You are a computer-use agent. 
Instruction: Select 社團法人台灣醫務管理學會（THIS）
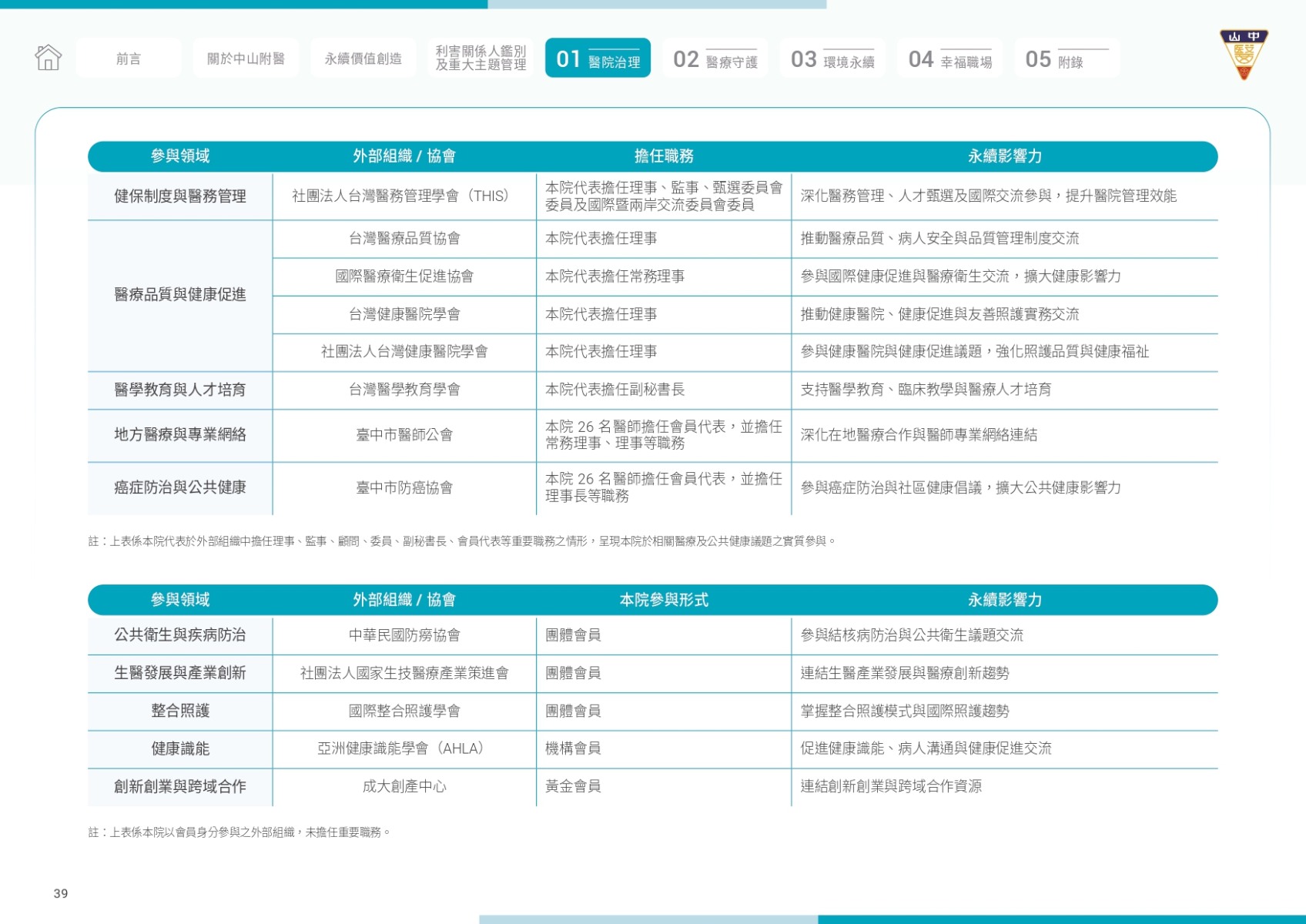404,196
